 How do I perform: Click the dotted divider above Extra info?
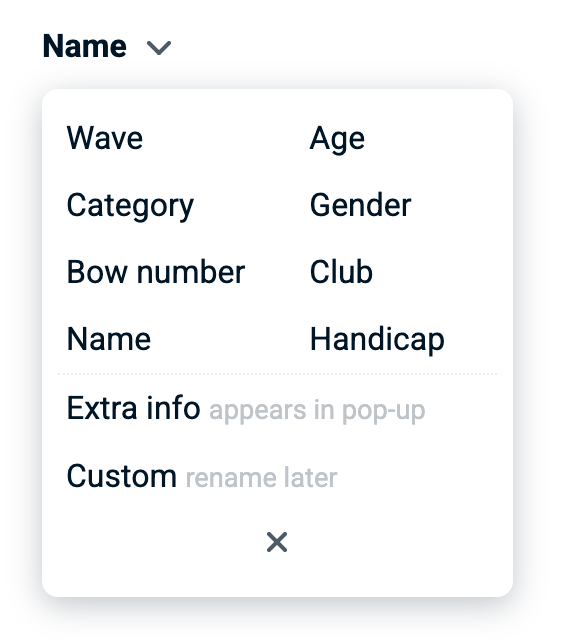[277, 374]
